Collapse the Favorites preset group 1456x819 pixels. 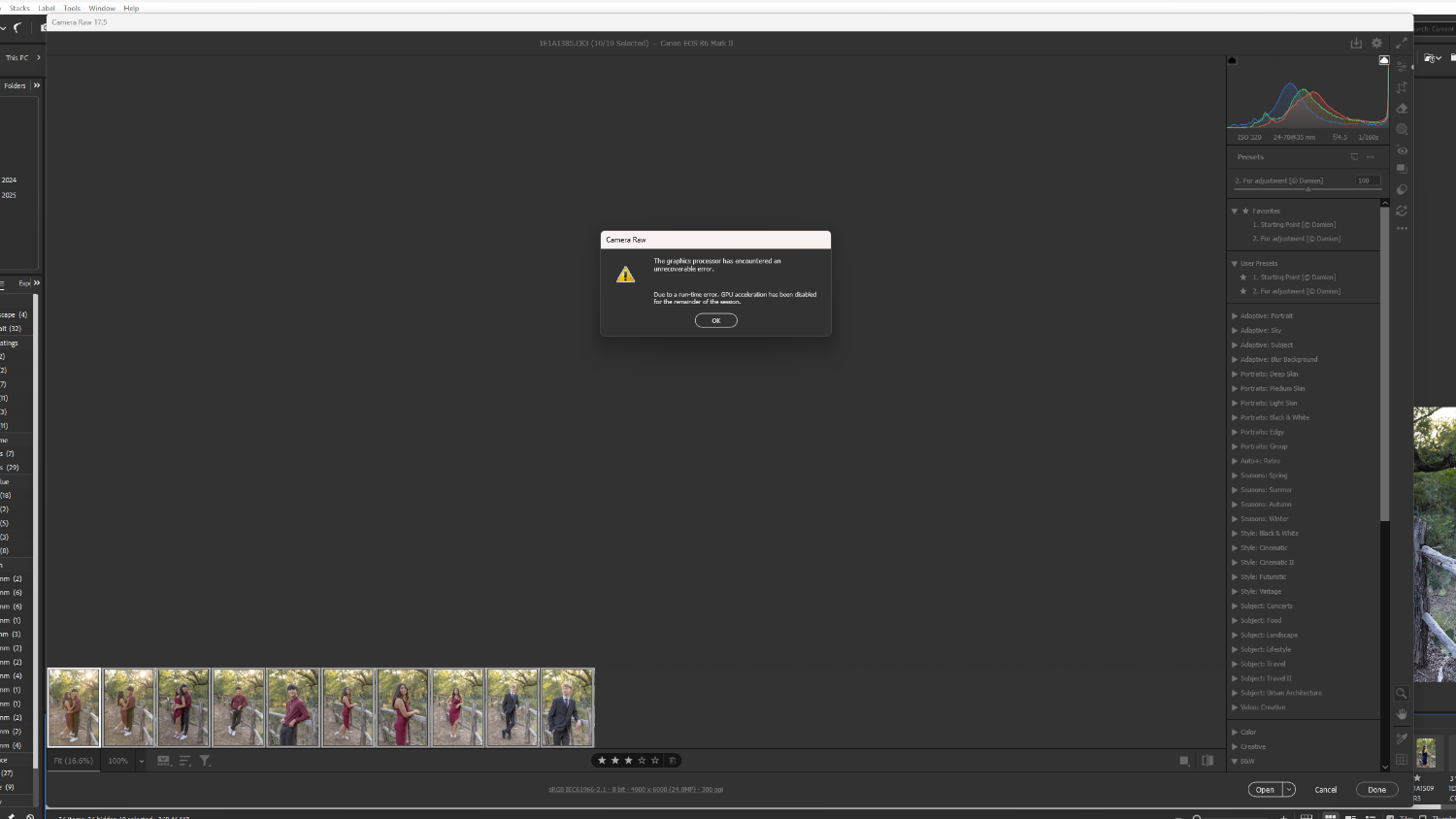(1235, 211)
